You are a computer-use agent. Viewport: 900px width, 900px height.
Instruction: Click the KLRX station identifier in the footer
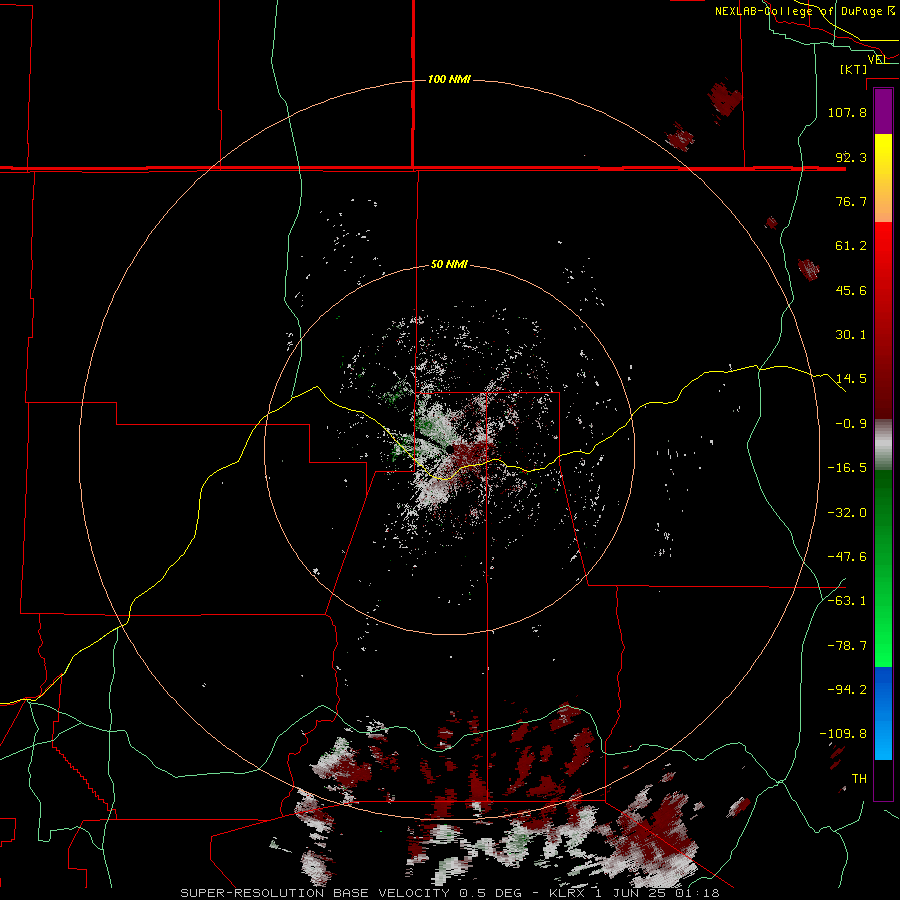(x=568, y=893)
